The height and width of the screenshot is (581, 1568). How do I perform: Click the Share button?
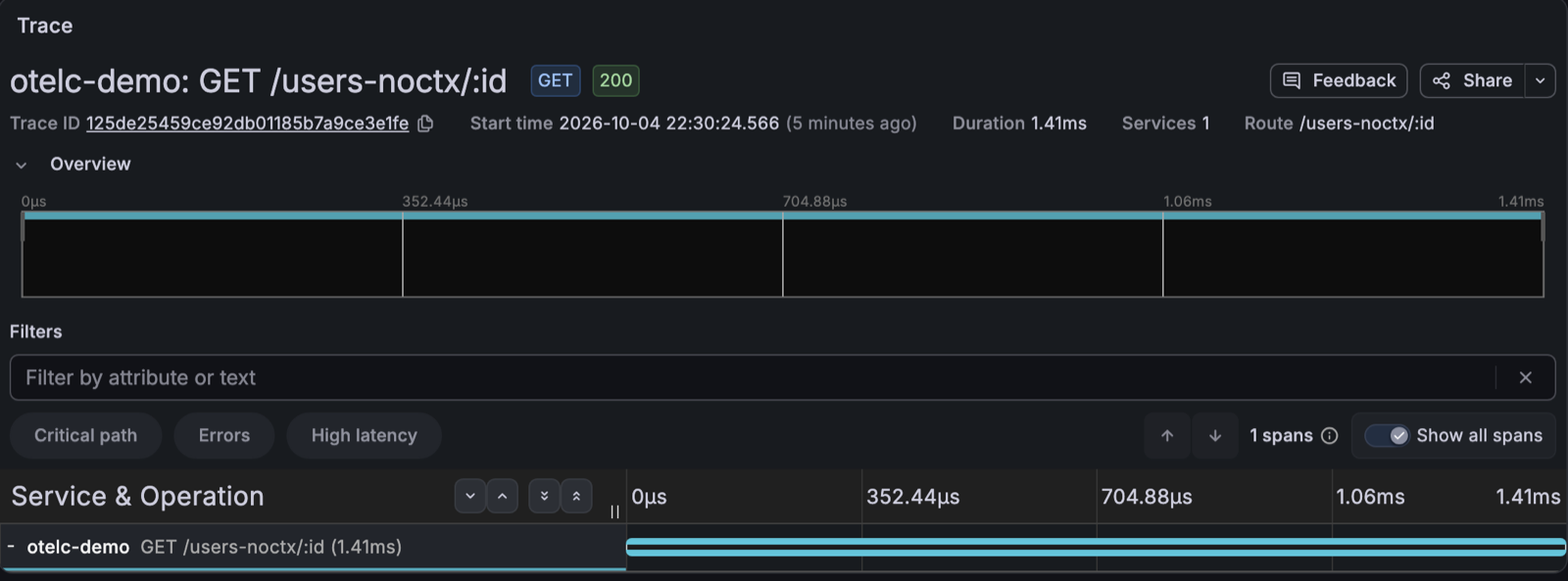[x=1473, y=80]
